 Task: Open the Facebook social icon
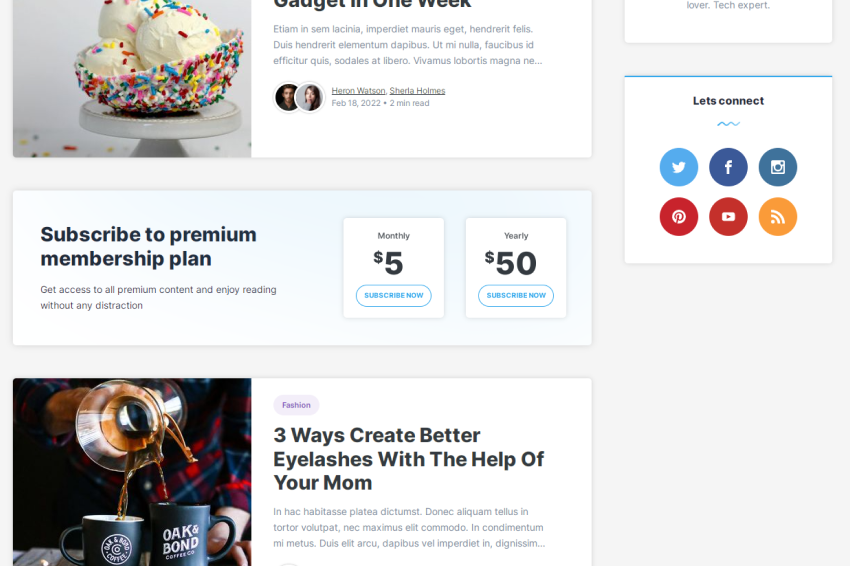(x=728, y=167)
